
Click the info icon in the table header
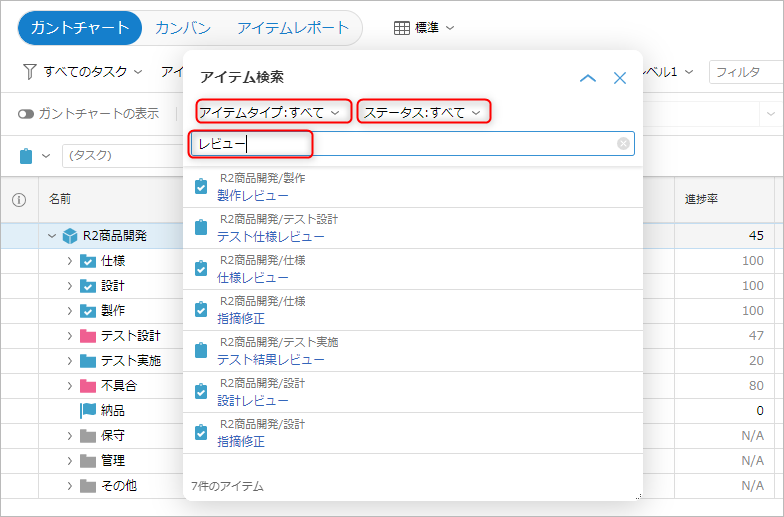coord(18,199)
